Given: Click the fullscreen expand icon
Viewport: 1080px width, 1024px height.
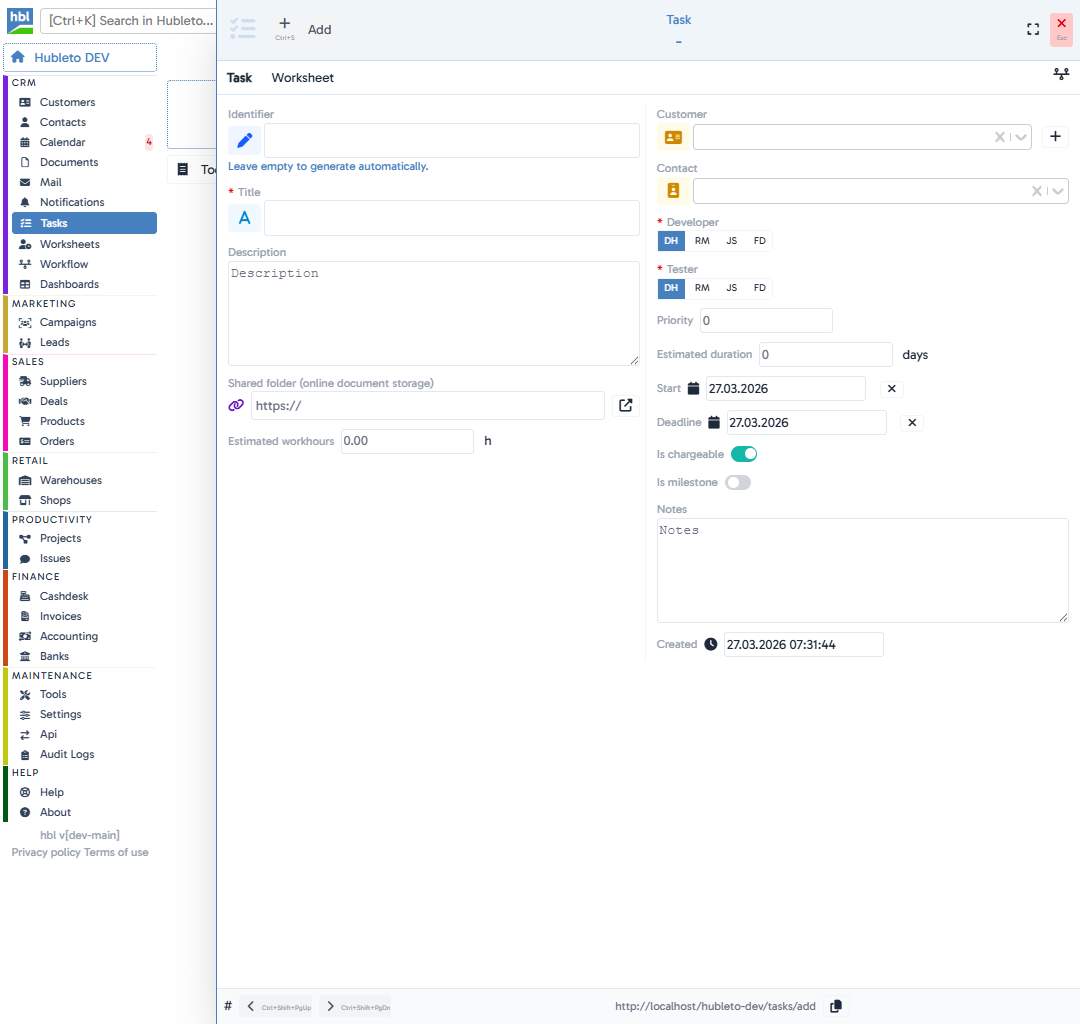Looking at the screenshot, I should click(1033, 29).
